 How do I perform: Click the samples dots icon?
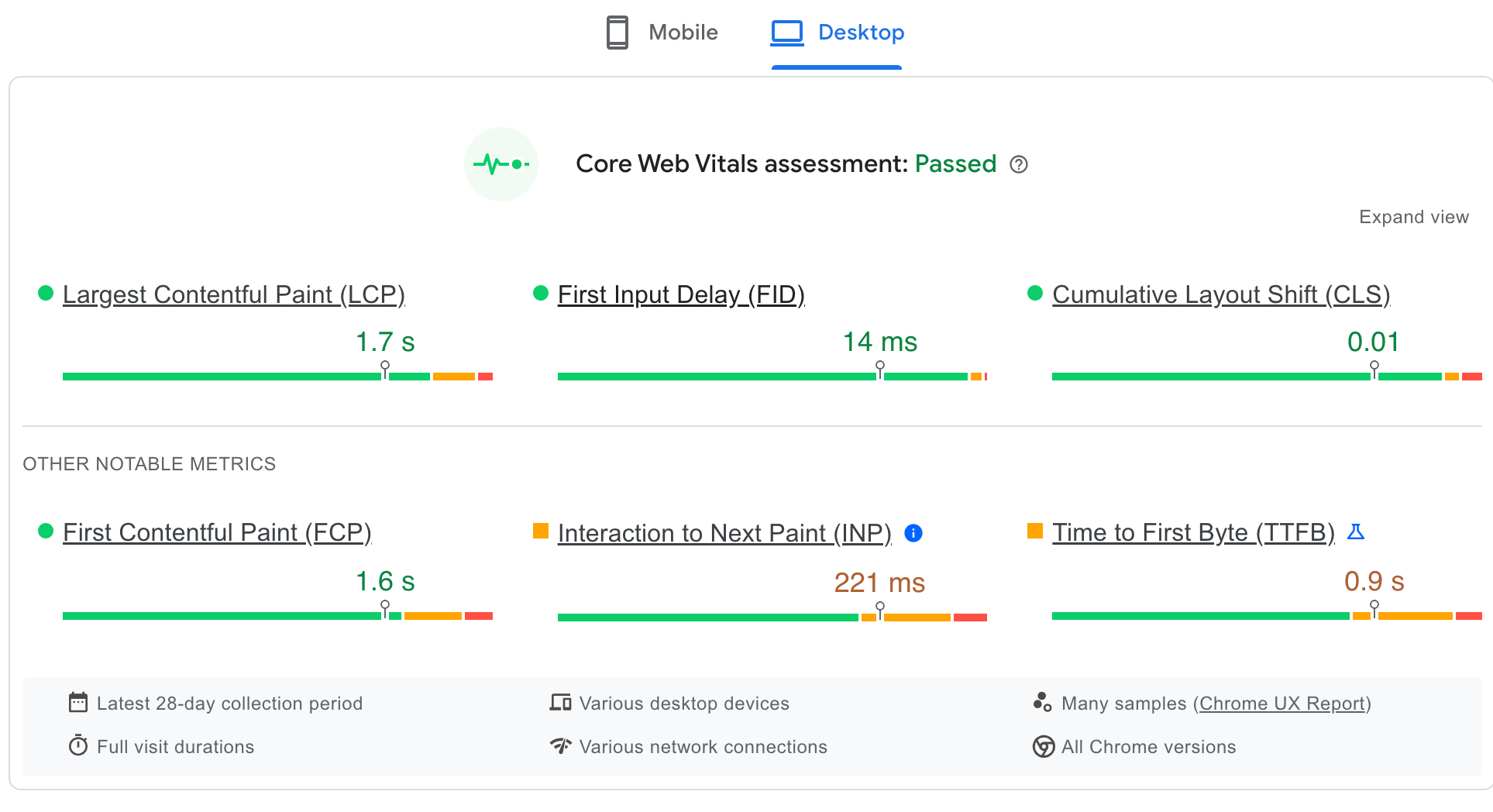point(1042,702)
